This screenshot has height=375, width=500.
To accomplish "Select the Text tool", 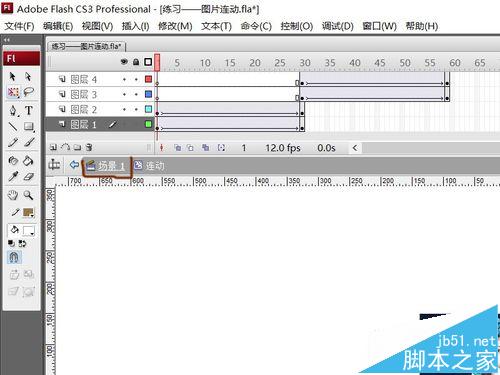I will [29, 110].
